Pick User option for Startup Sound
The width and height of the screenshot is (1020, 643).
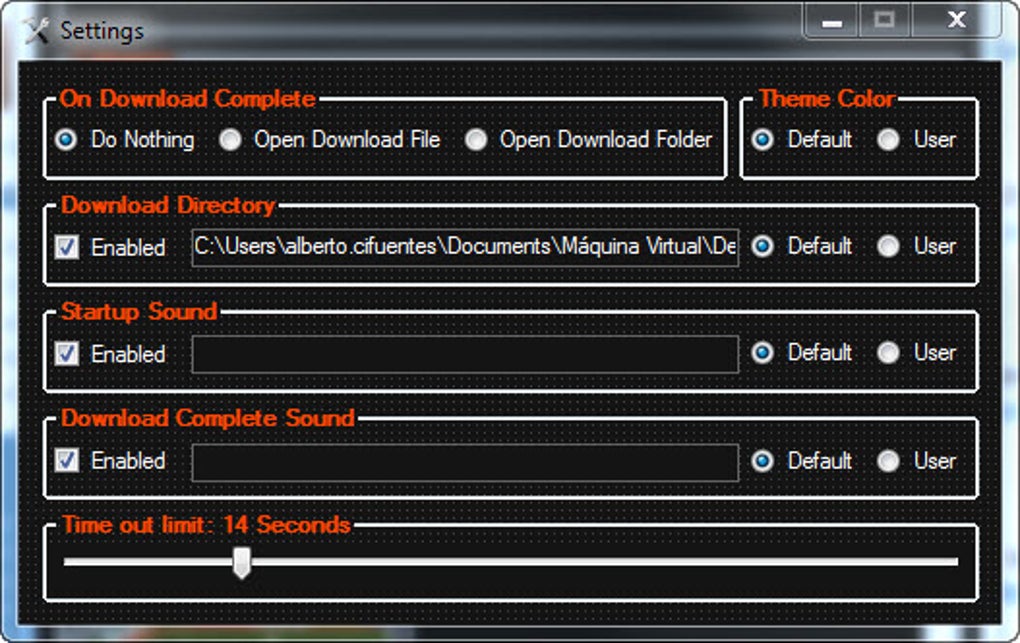pos(888,353)
